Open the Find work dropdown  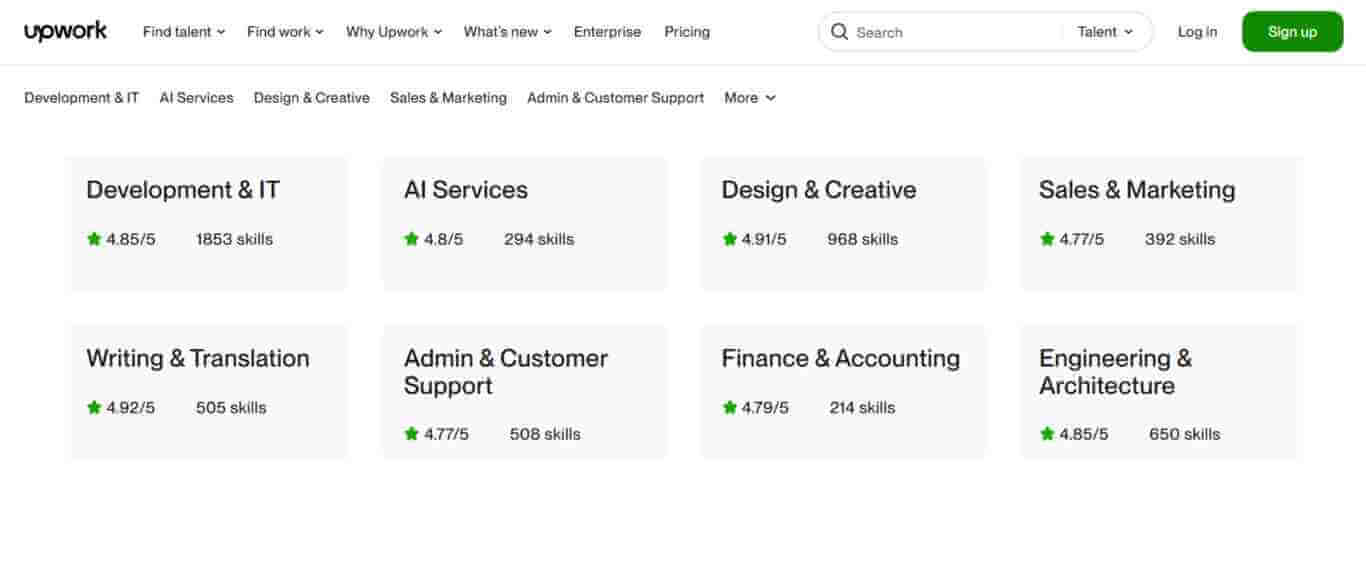[x=285, y=32]
